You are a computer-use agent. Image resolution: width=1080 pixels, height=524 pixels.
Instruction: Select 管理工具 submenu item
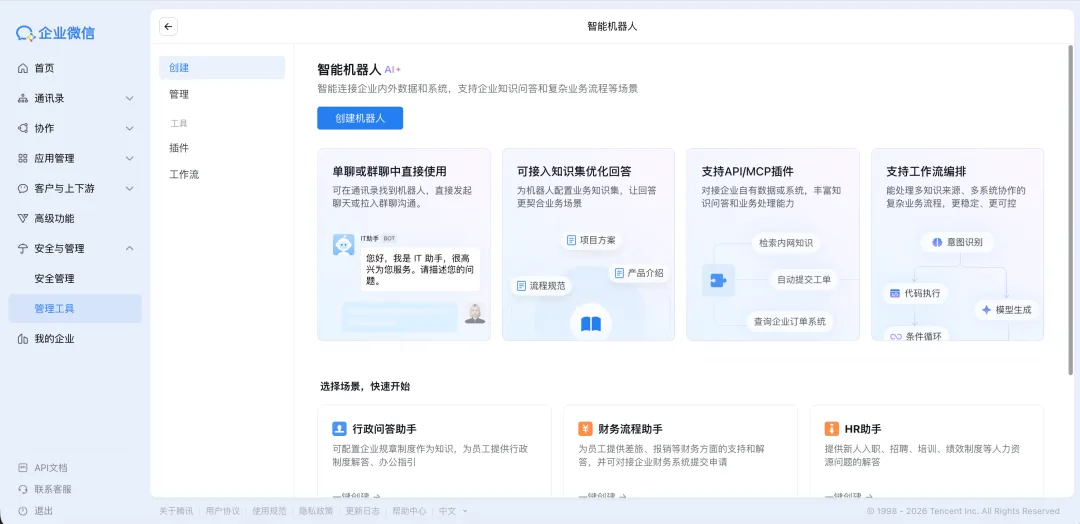(x=75, y=308)
